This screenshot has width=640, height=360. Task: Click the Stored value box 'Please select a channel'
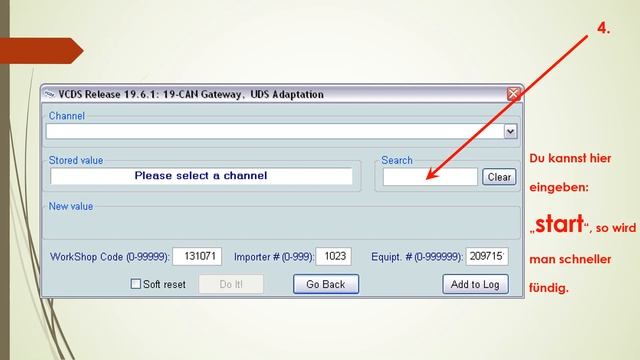[201, 176]
